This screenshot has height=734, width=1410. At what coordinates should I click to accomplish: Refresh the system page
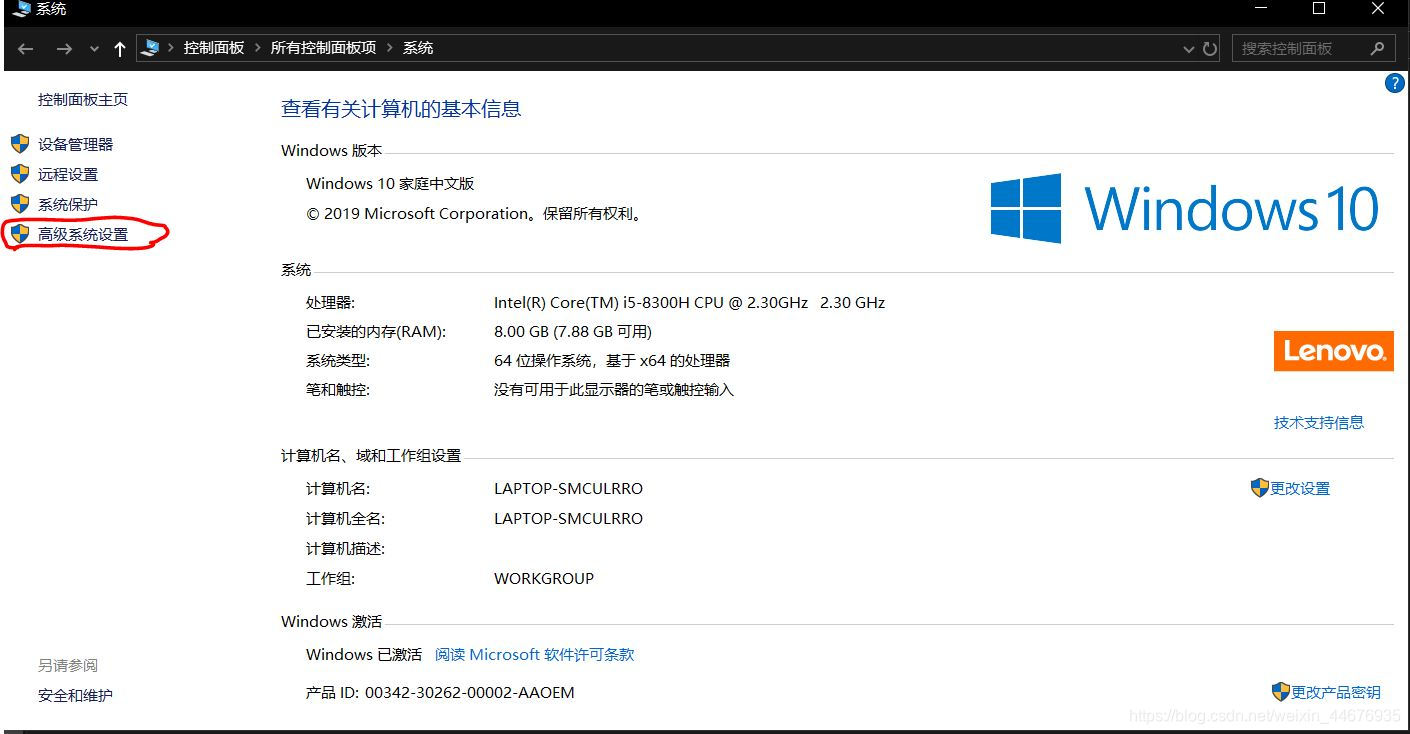click(x=1210, y=48)
